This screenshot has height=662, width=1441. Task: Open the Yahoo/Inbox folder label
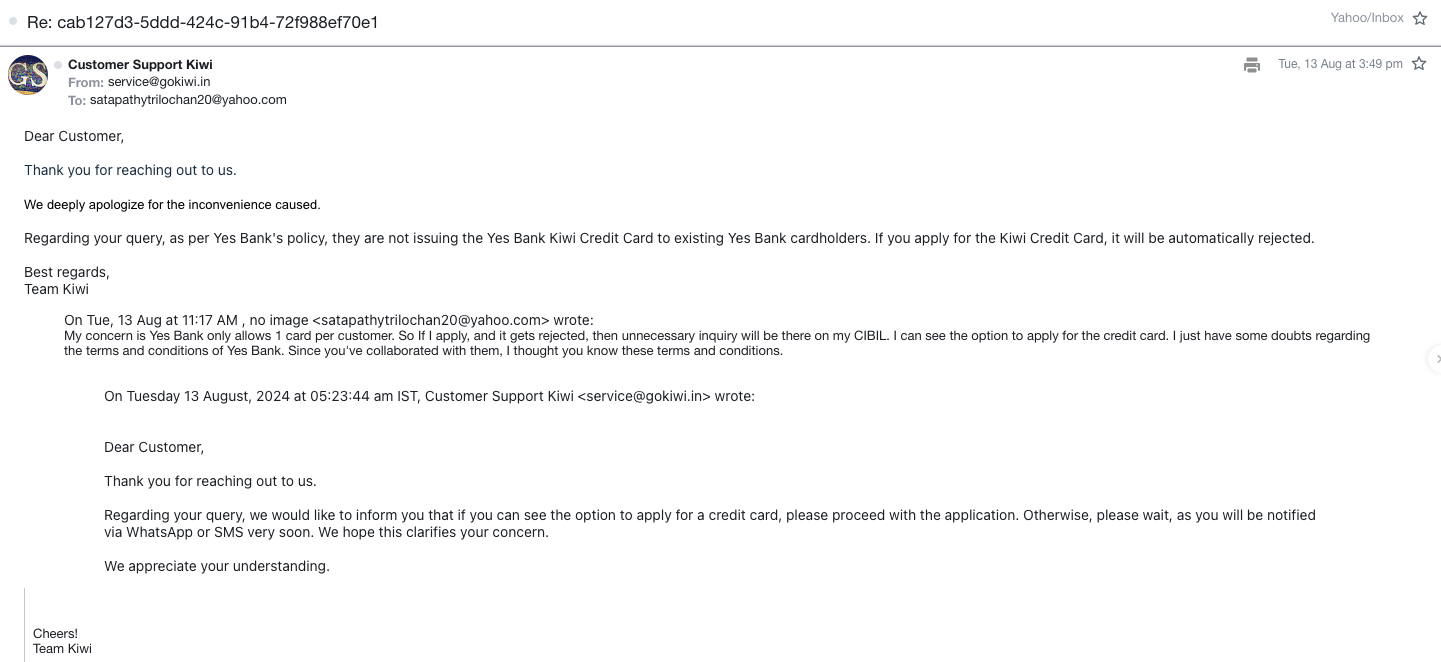(x=1367, y=18)
